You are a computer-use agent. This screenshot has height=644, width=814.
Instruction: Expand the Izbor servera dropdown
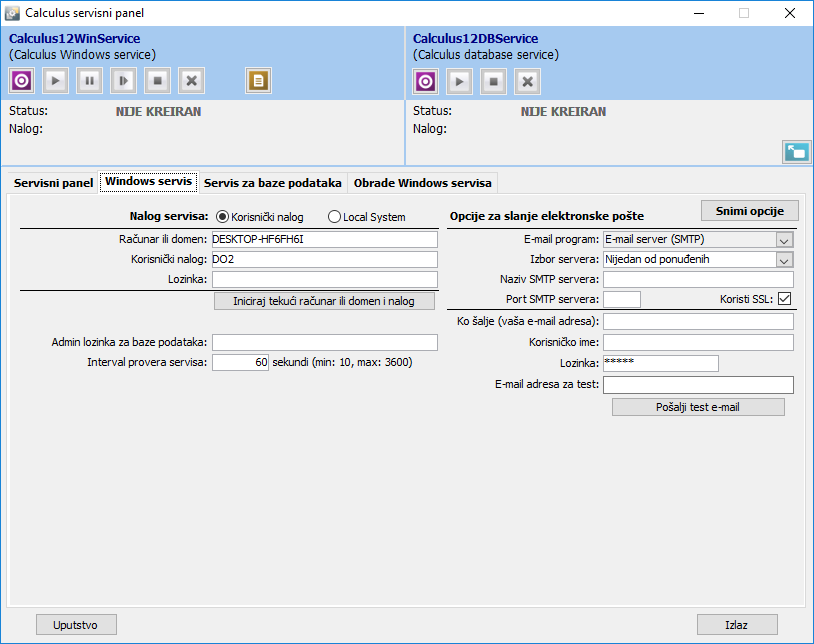pos(784,260)
